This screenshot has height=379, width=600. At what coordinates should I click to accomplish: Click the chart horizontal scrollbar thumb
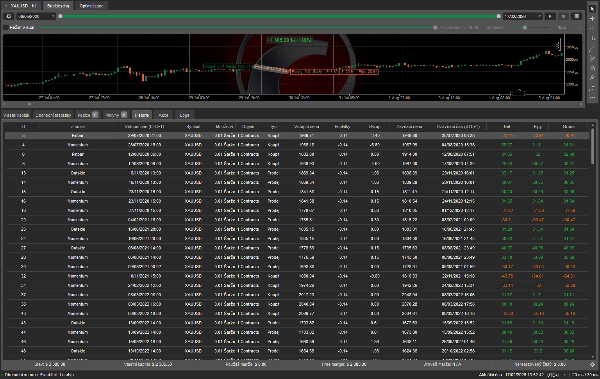(29, 104)
